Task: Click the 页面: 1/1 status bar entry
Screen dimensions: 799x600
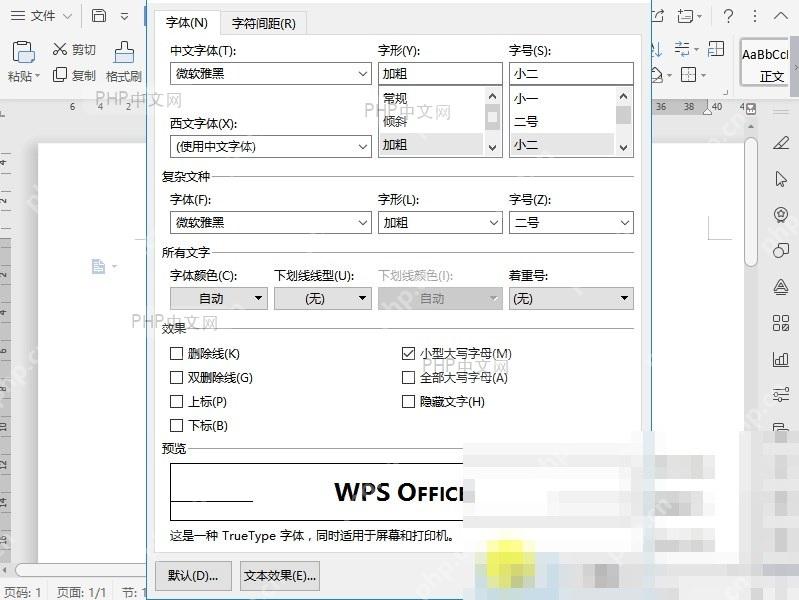Action: pos(82,592)
